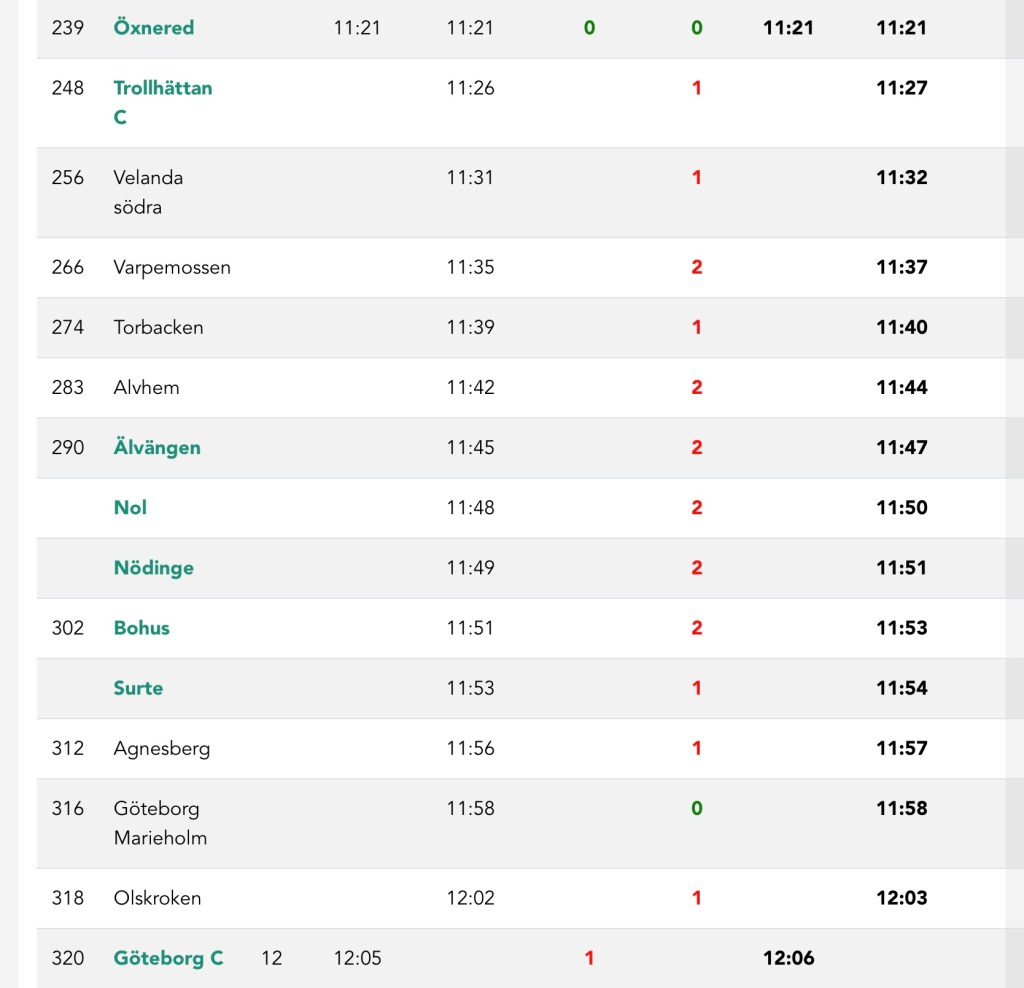This screenshot has height=988, width=1024.
Task: Open the Trollhättan C station link
Action: tap(162, 88)
